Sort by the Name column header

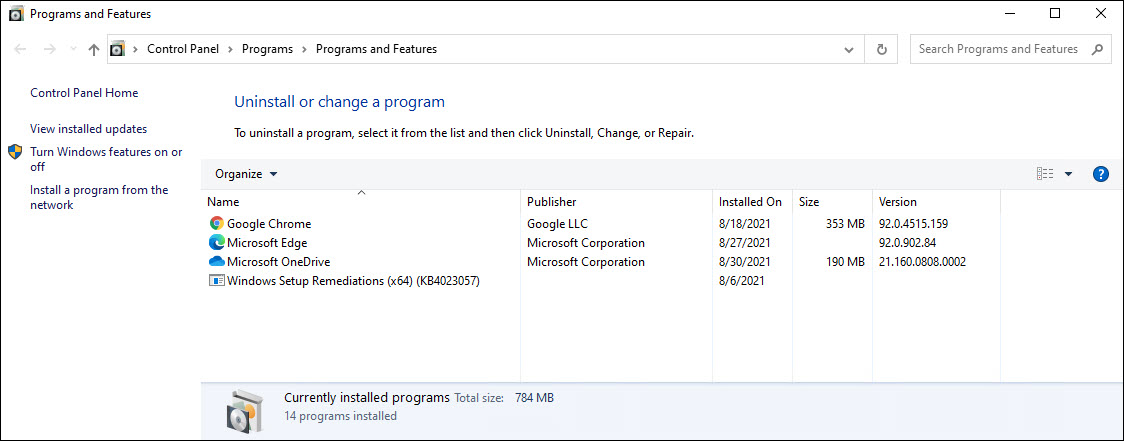click(361, 201)
